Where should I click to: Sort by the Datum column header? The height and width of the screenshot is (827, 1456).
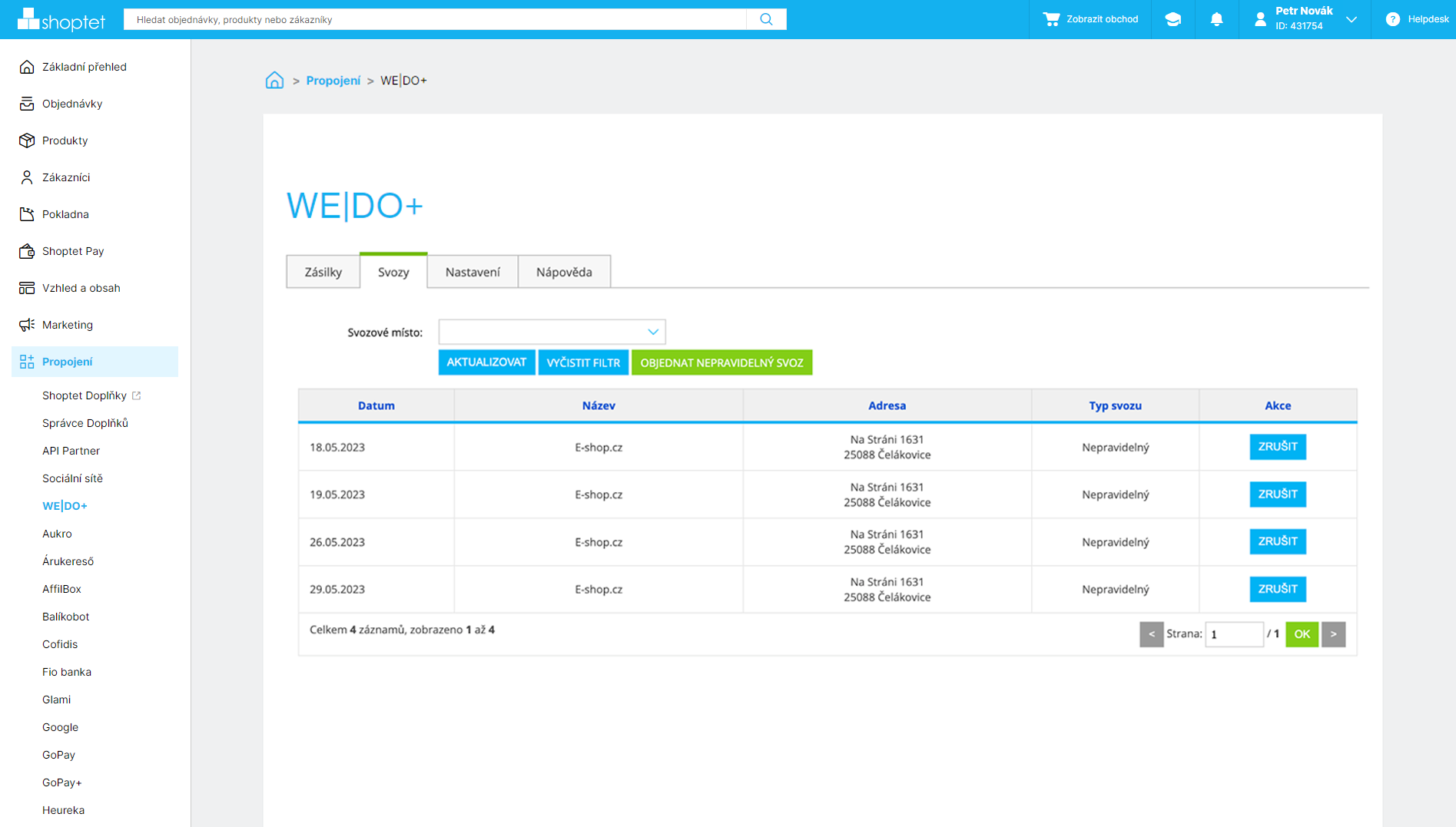coord(376,405)
